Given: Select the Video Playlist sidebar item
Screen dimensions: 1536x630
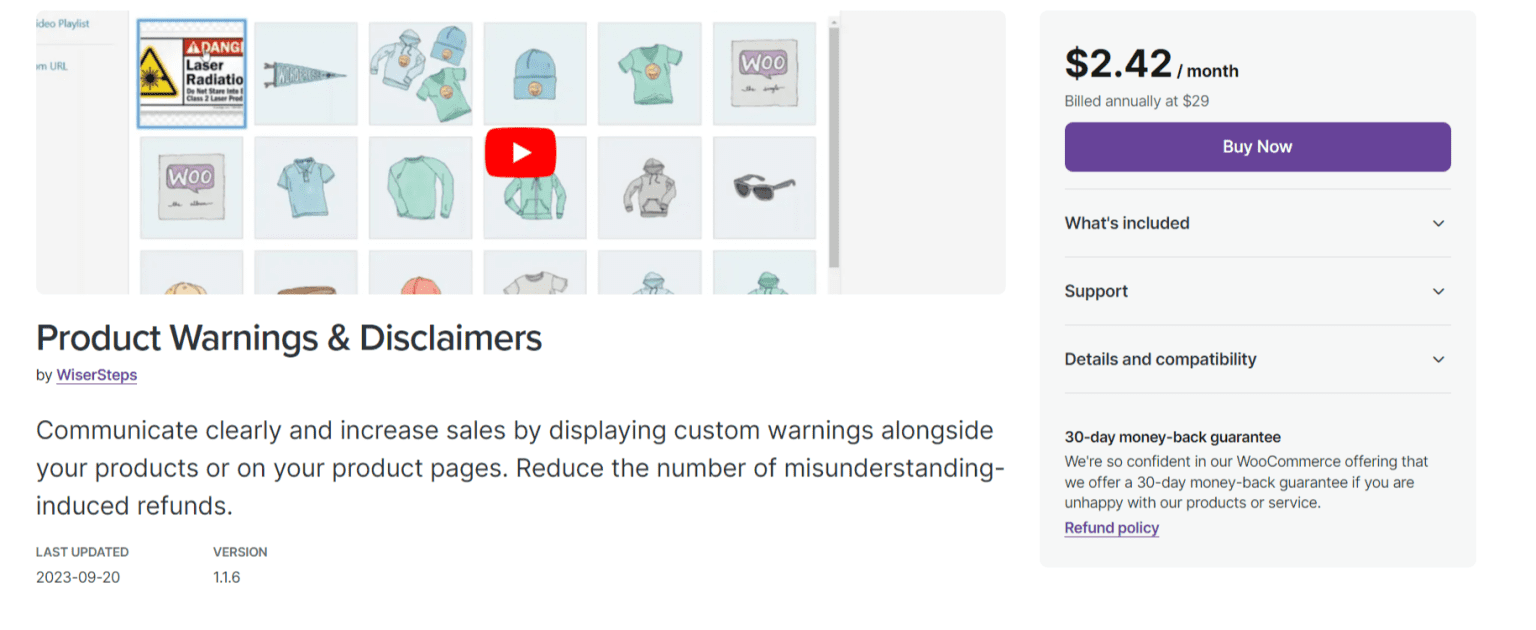Looking at the screenshot, I should 60,23.
